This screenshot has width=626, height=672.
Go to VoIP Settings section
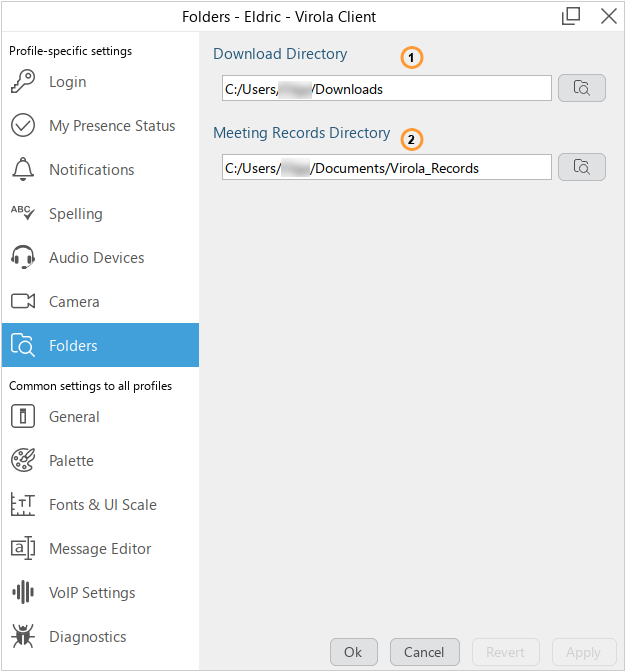click(94, 593)
